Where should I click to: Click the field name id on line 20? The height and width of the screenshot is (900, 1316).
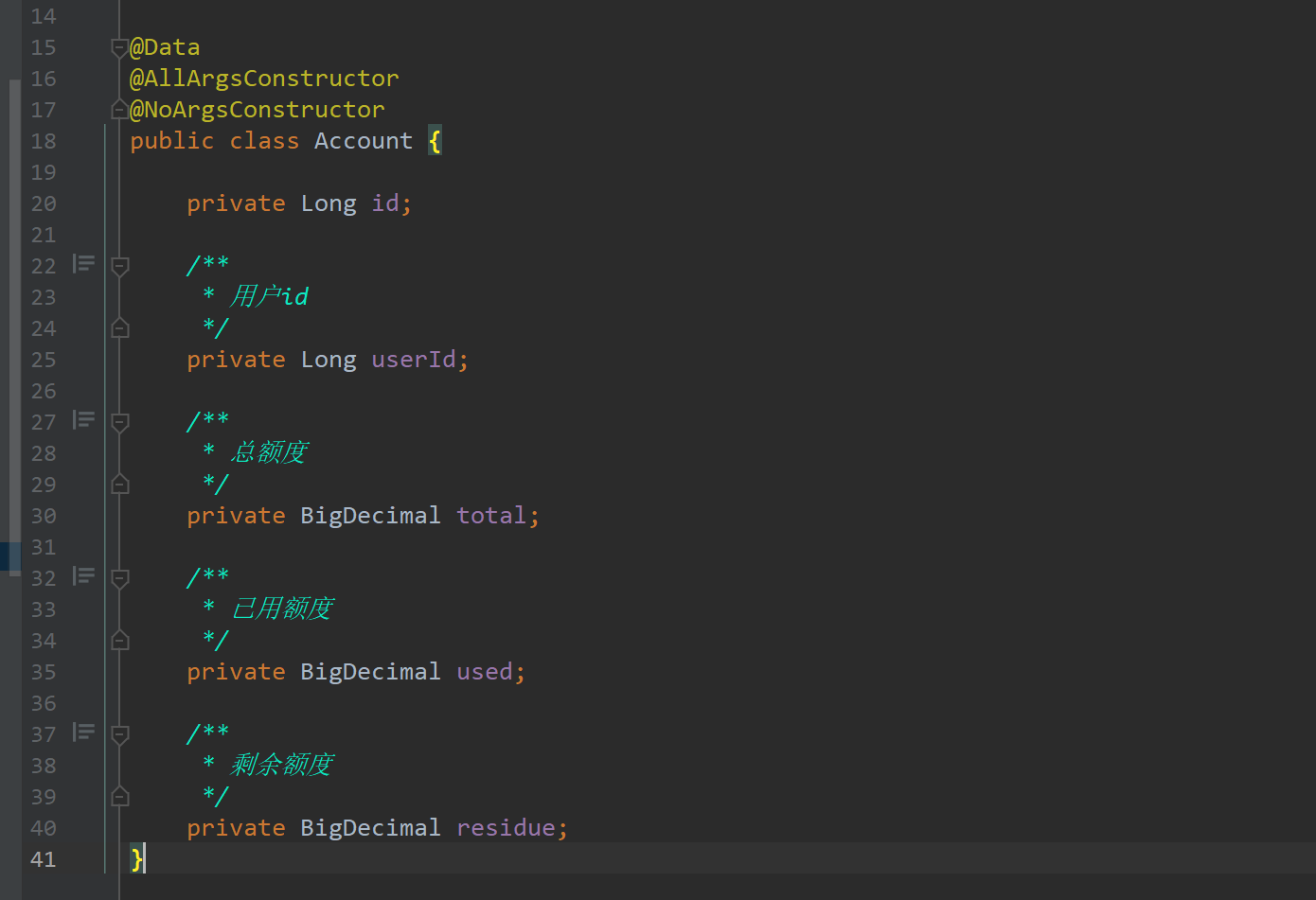point(385,203)
